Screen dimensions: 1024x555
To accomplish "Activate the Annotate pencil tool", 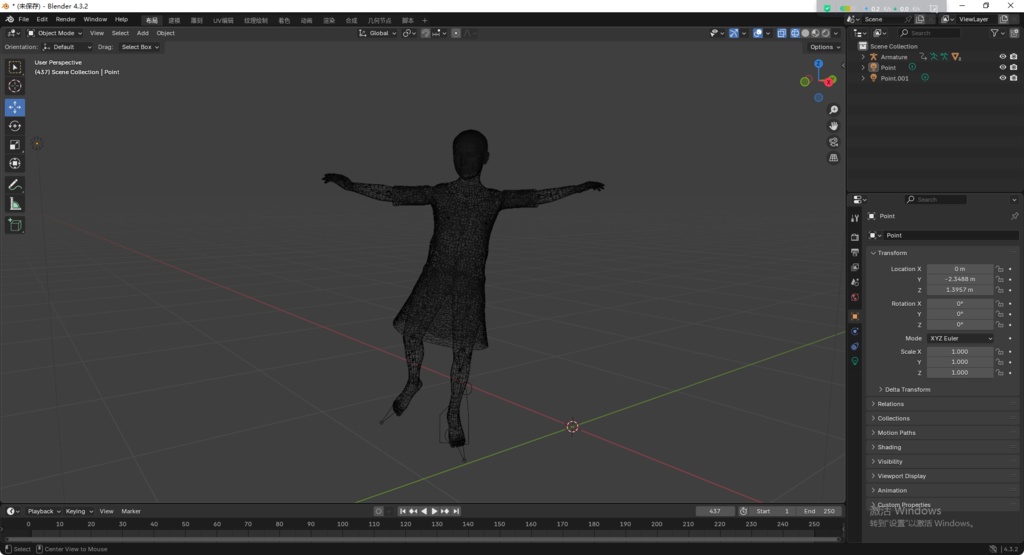I will point(15,185).
